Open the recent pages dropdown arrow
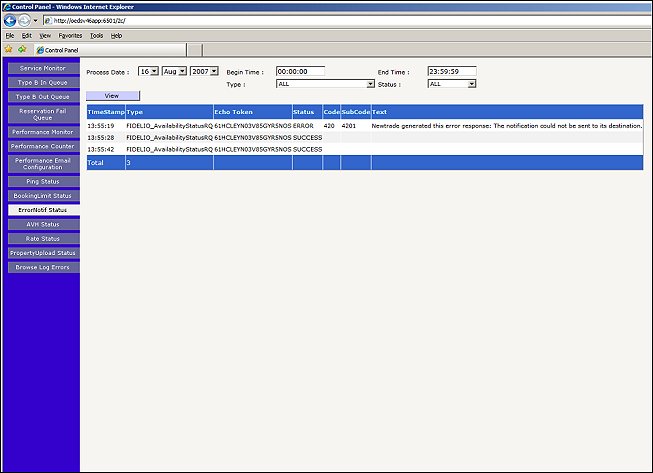653x473 pixels. pyautogui.click(x=37, y=21)
